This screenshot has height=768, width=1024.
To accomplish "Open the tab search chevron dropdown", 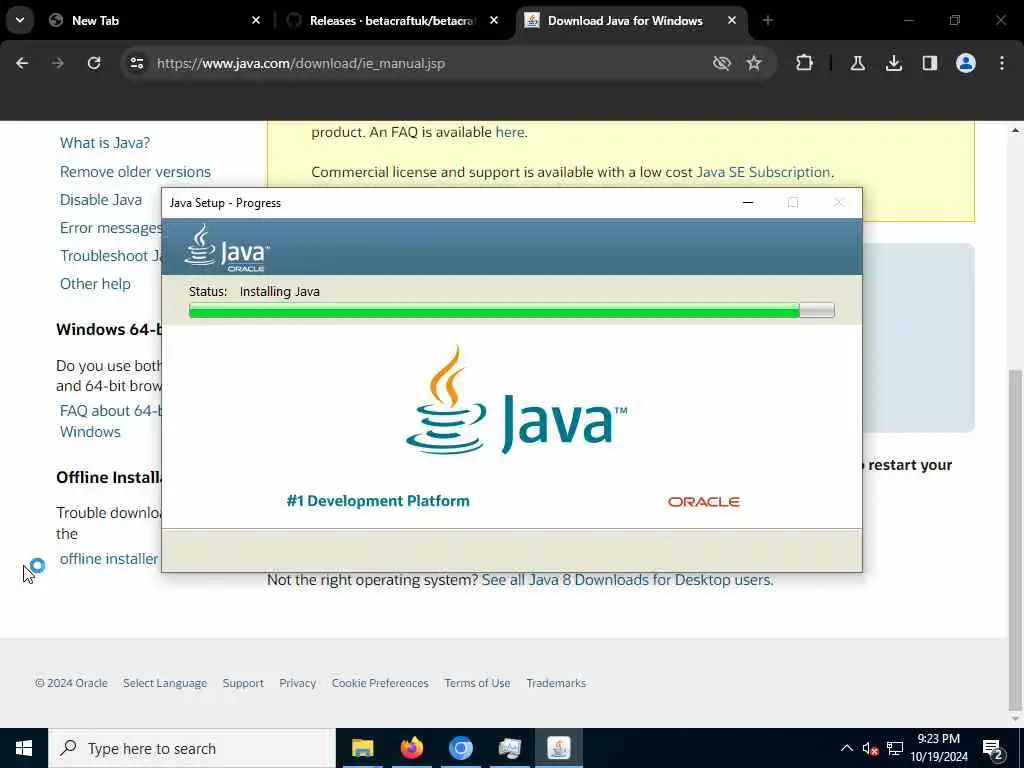I will pos(20,20).
